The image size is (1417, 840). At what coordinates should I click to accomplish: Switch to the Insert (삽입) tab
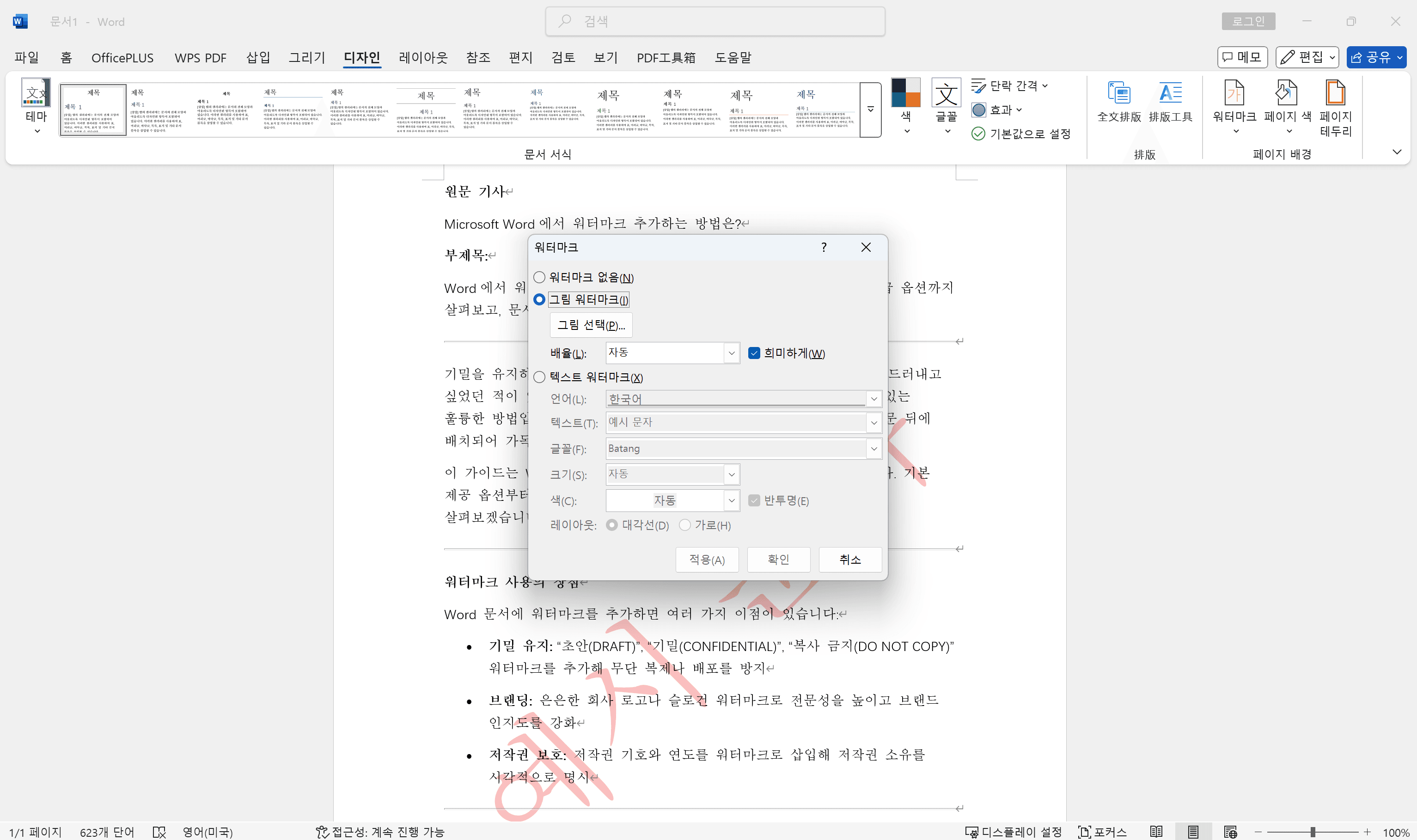(258, 58)
